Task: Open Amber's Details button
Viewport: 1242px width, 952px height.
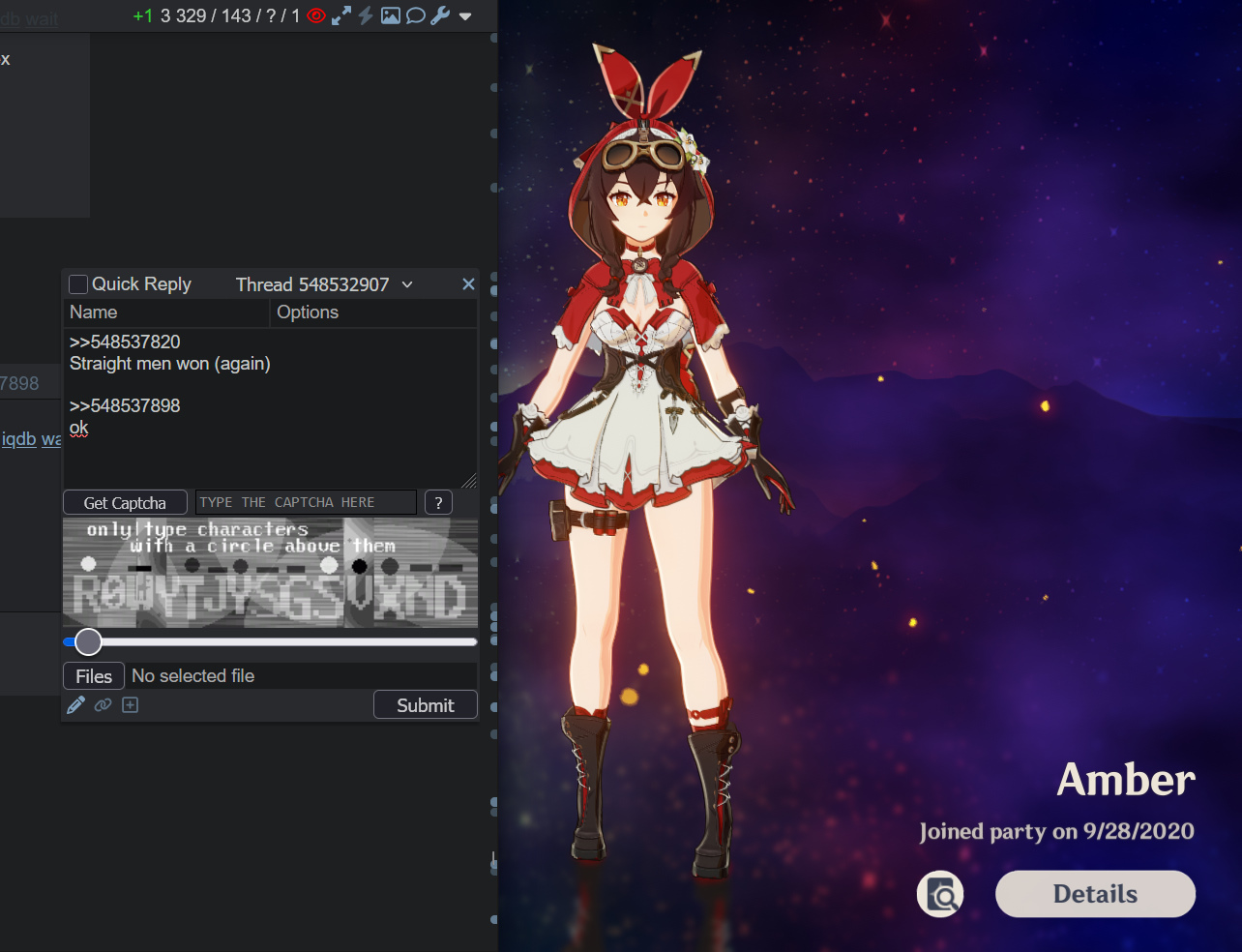Action: pos(1095,894)
